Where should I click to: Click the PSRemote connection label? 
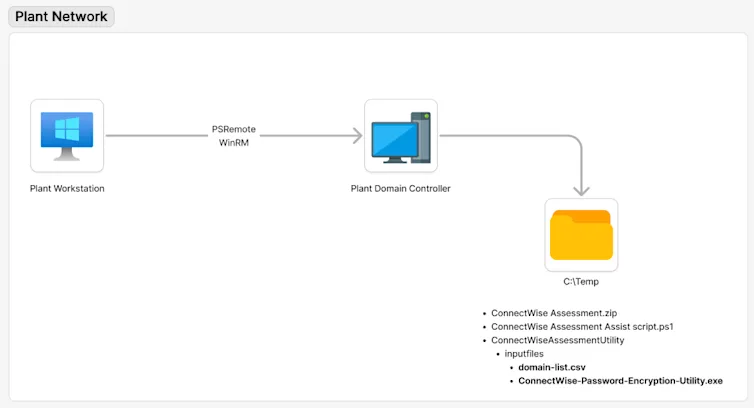point(234,129)
